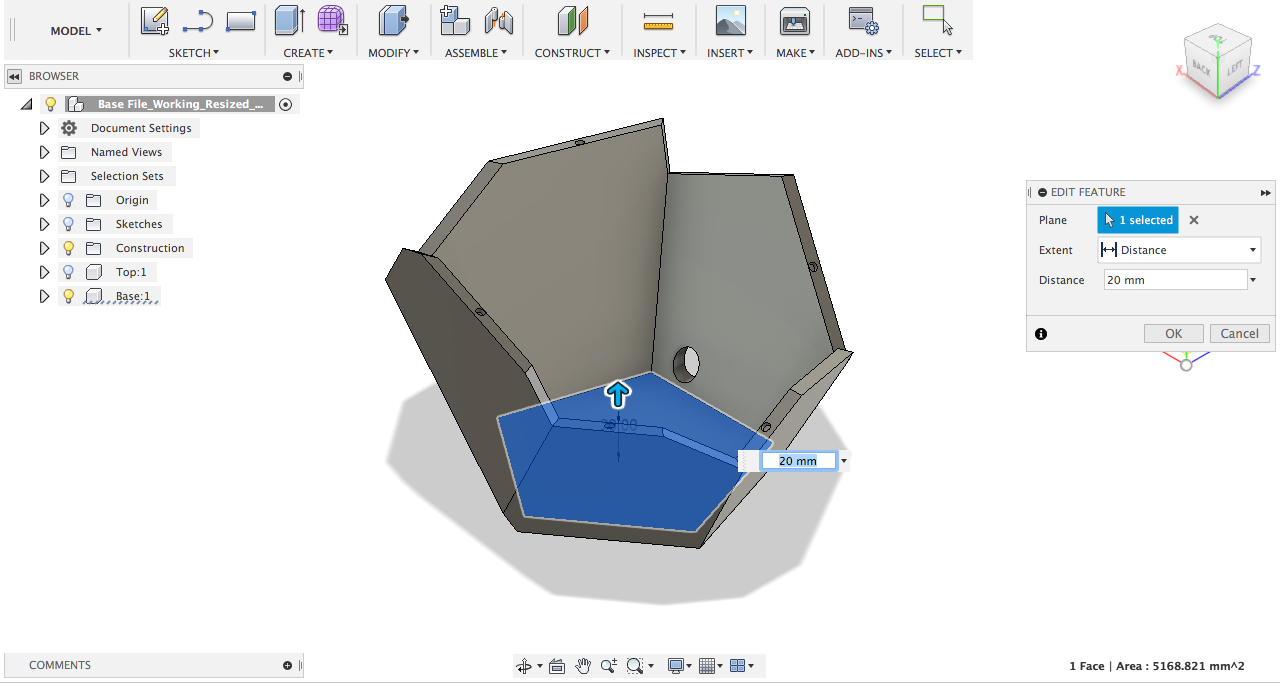Click the 1 selected plane button
The height and width of the screenshot is (683, 1280).
click(1138, 220)
